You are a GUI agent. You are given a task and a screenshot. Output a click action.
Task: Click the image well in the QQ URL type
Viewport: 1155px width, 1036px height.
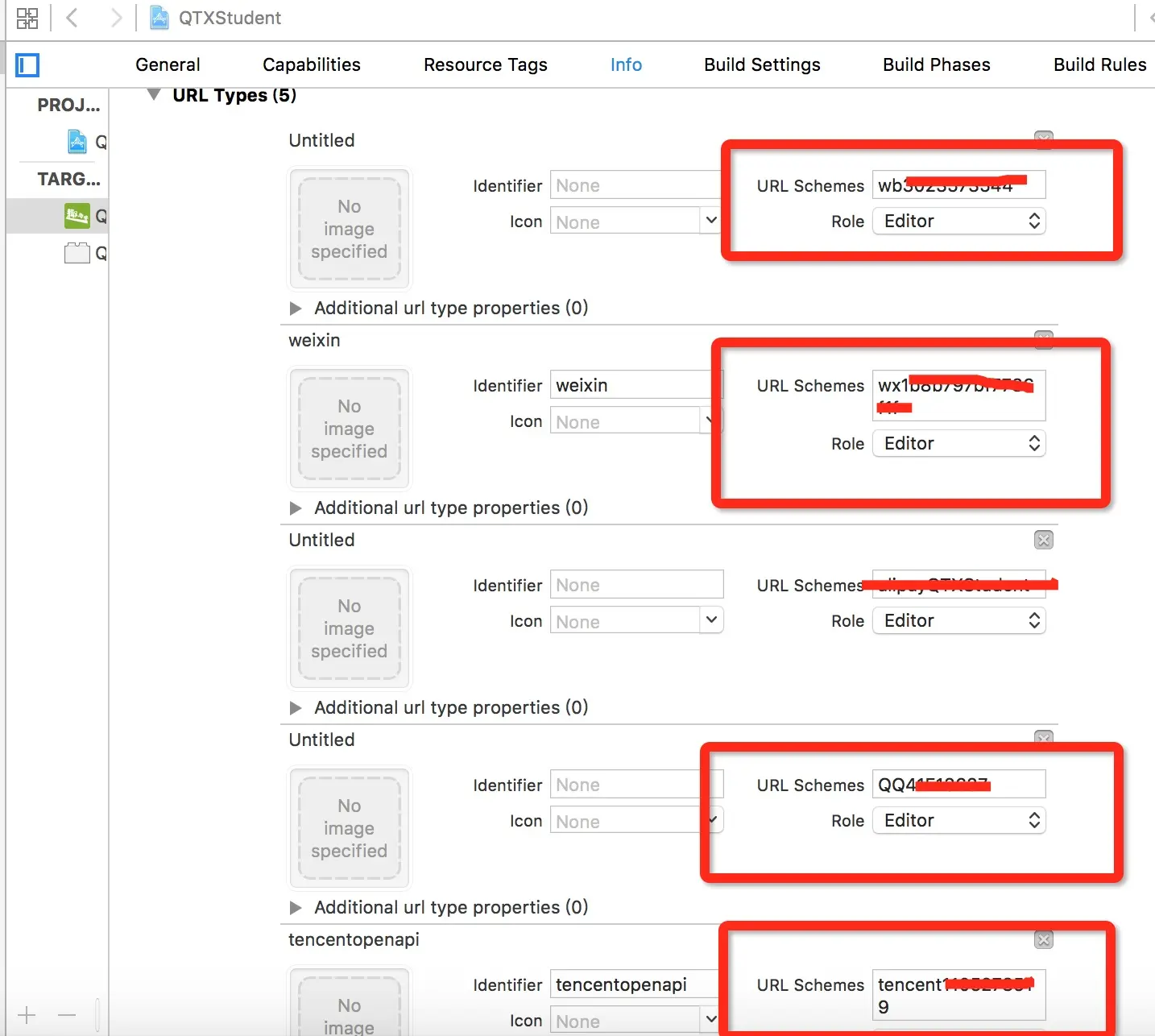coord(350,828)
